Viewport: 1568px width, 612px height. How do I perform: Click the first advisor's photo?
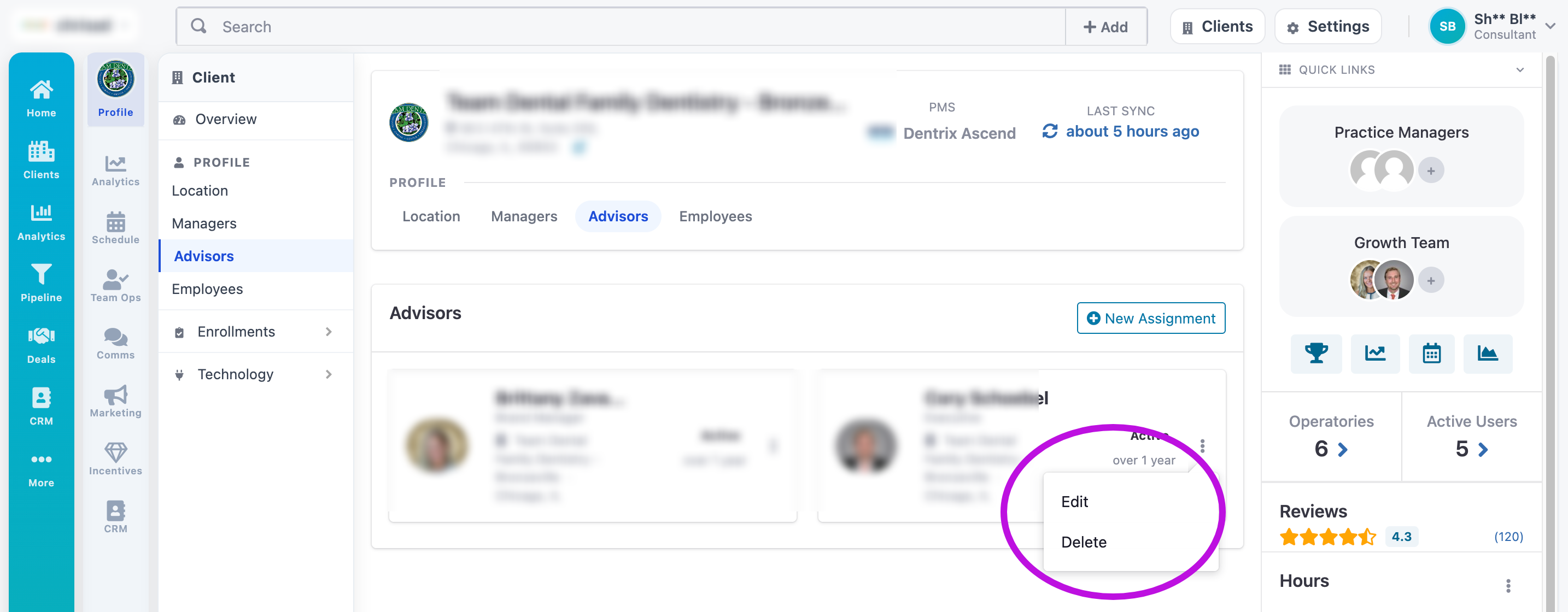pos(436,445)
